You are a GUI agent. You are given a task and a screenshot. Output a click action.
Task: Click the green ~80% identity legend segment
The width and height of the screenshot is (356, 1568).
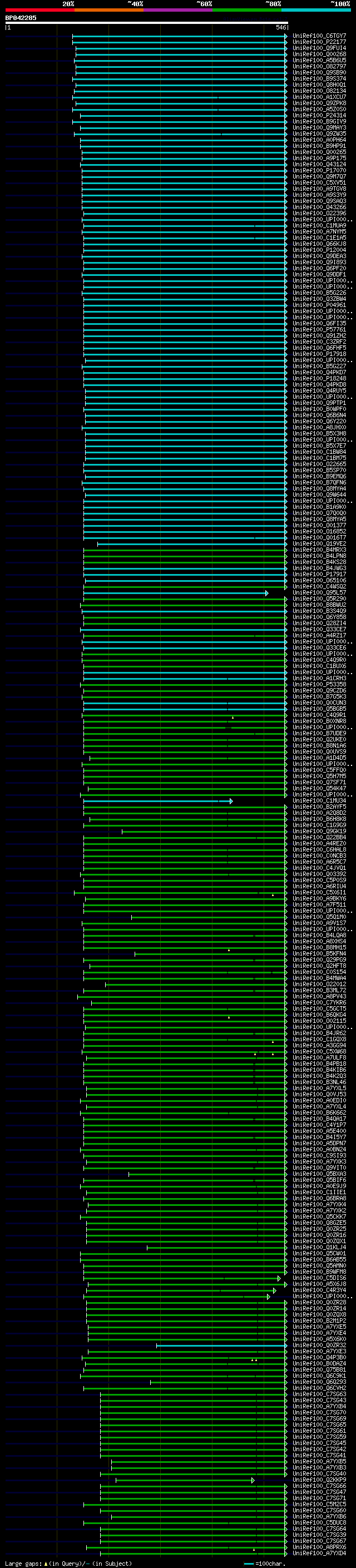tap(247, 10)
